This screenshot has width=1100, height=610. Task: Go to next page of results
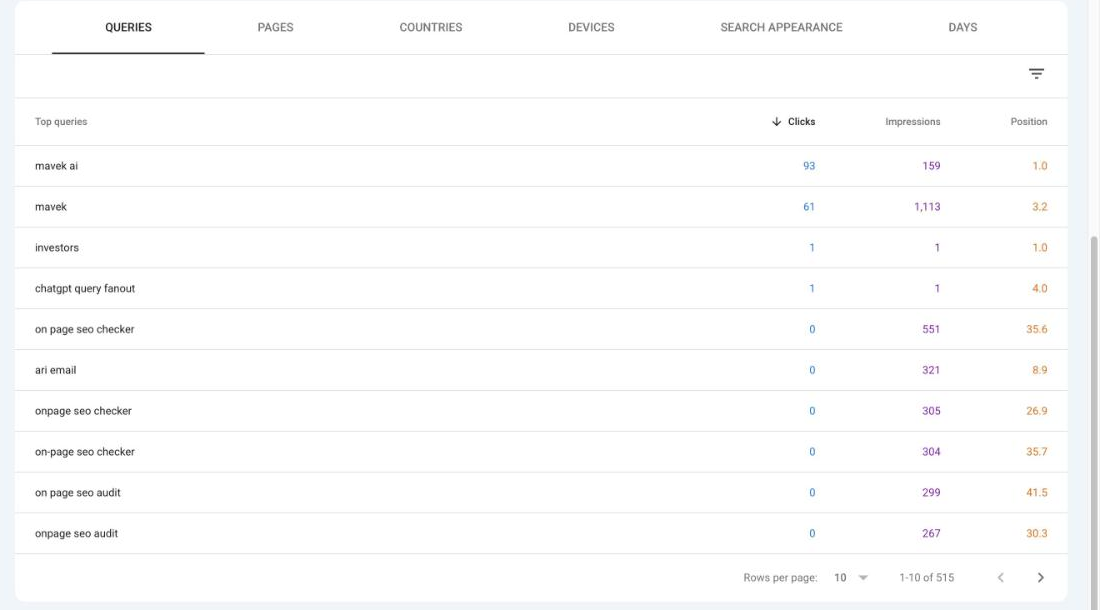1040,578
